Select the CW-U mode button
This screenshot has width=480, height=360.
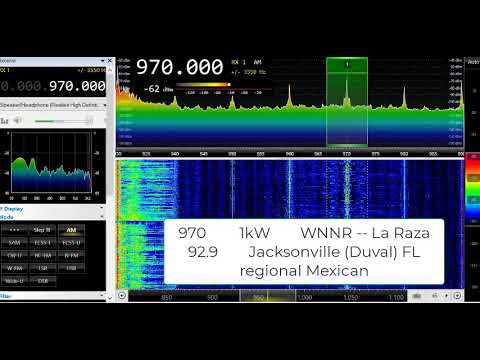tap(14, 255)
